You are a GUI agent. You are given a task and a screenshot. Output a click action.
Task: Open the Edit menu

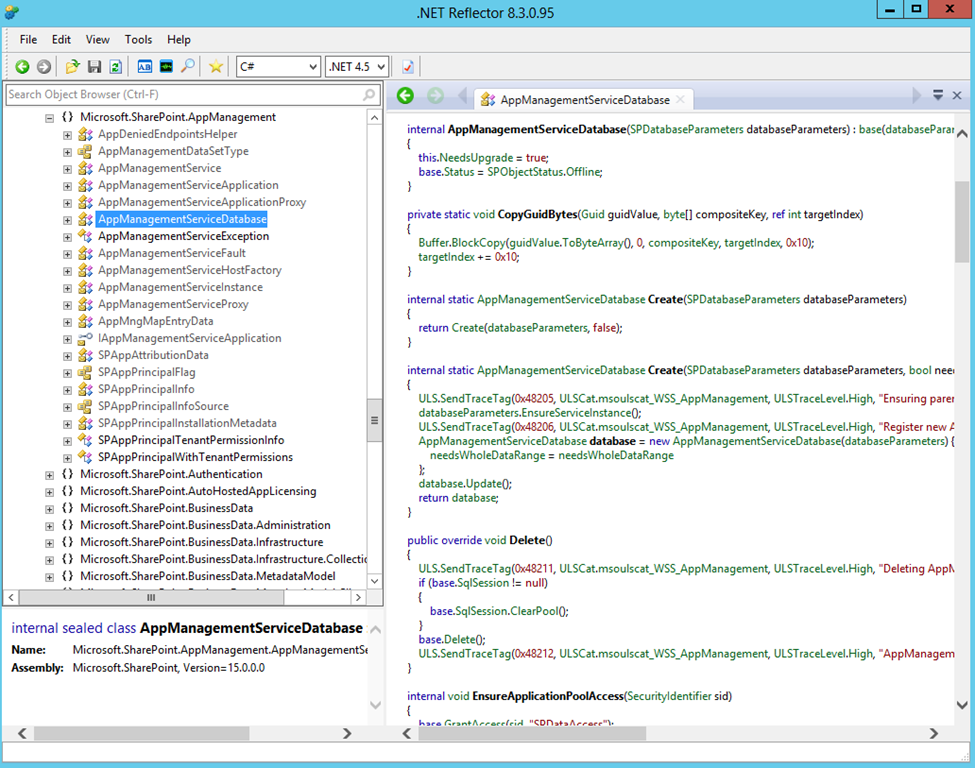click(61, 39)
